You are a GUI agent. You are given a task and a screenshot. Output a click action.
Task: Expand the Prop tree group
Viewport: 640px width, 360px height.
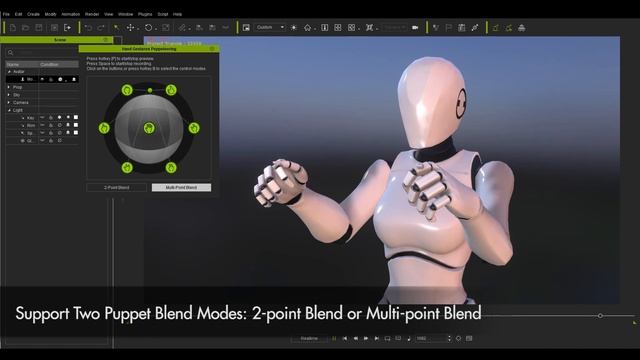coord(9,87)
